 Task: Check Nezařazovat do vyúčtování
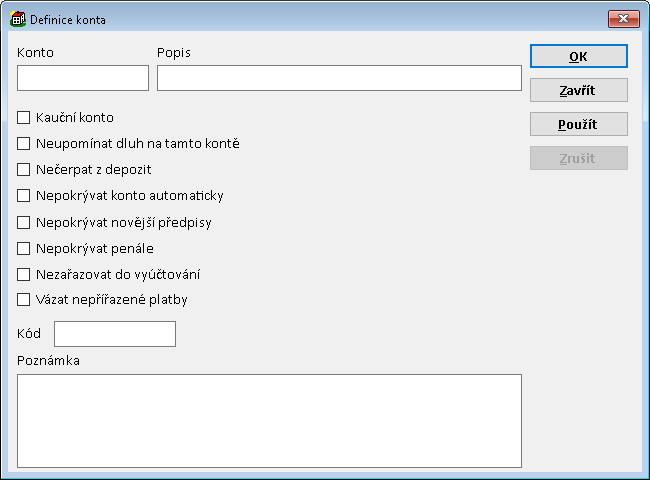point(24,274)
